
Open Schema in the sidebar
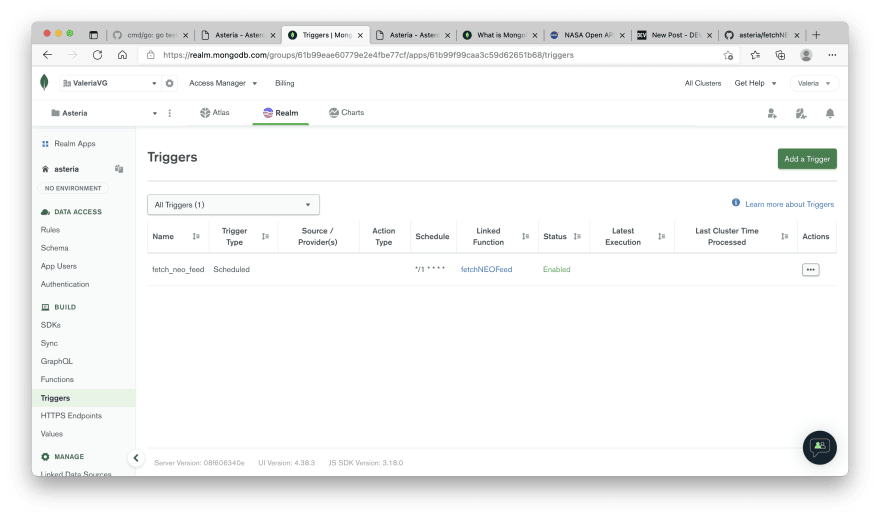[x=54, y=248]
